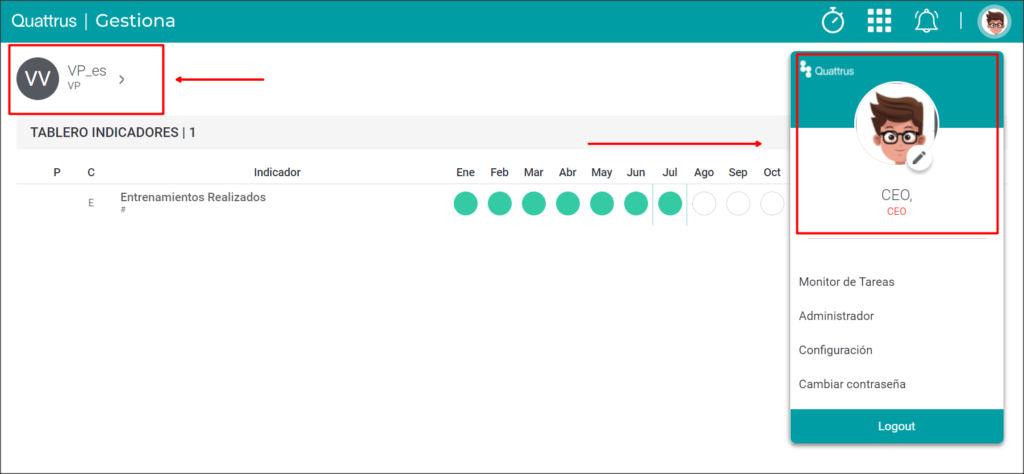Viewport: 1024px width, 474px height.
Task: Select Cambiar contraseña
Action: (852, 384)
